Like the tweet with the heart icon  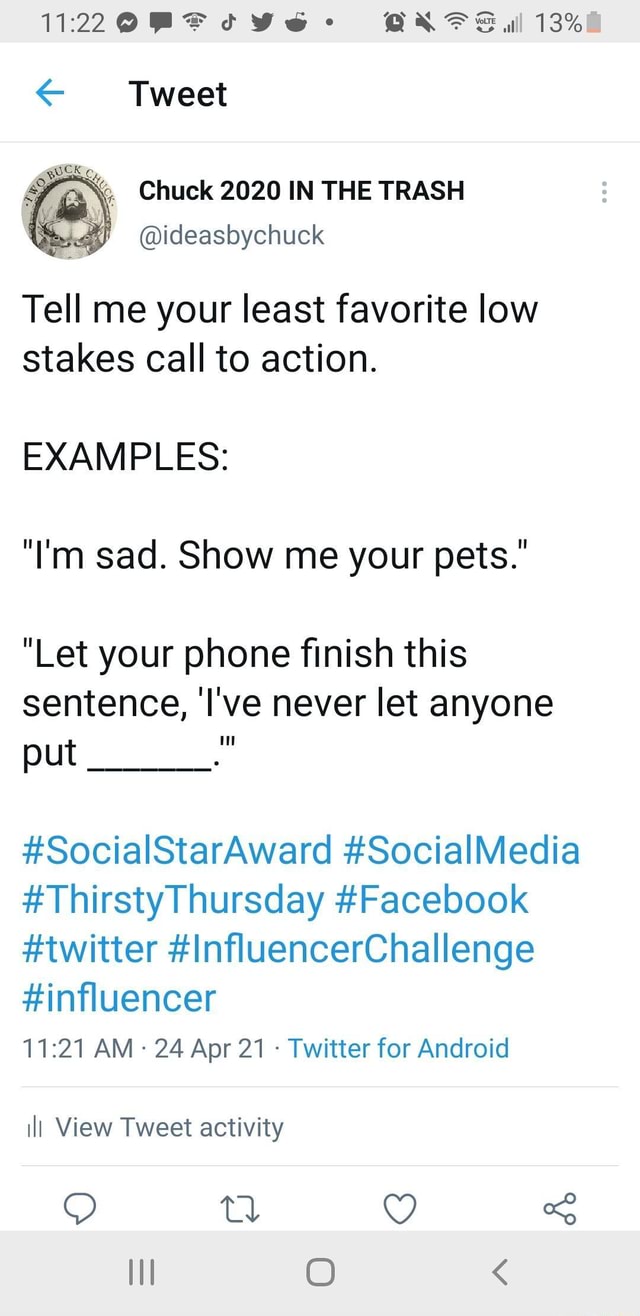[400, 1209]
